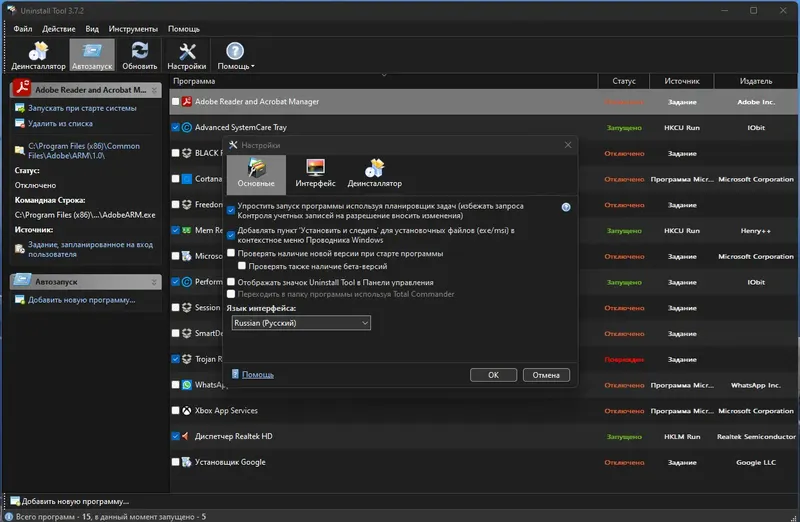Toggle 'Установить и следить' context menu checkbox
Screen dimensions: 800x522
point(231,235)
